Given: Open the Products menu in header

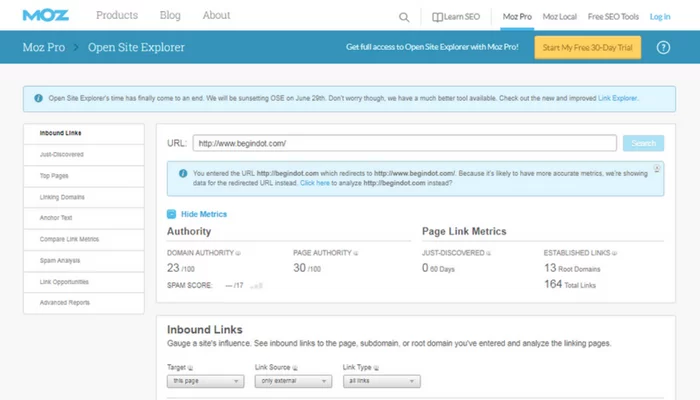Looking at the screenshot, I should point(117,16).
